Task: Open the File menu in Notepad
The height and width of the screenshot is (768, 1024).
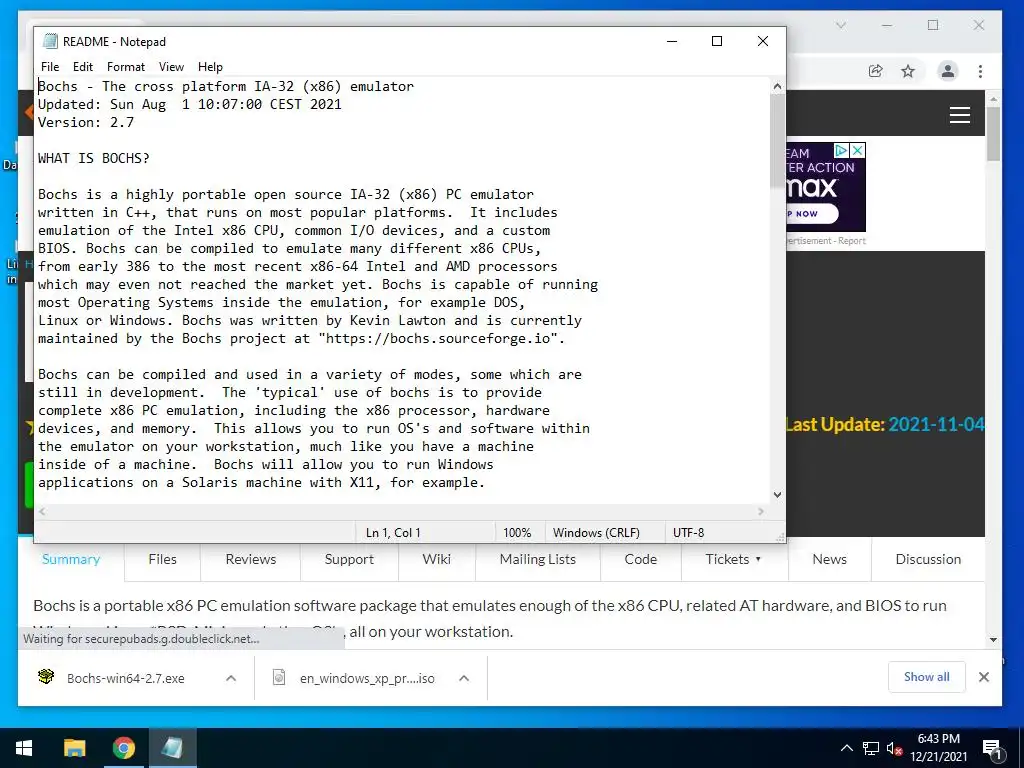Action: pyautogui.click(x=50, y=67)
